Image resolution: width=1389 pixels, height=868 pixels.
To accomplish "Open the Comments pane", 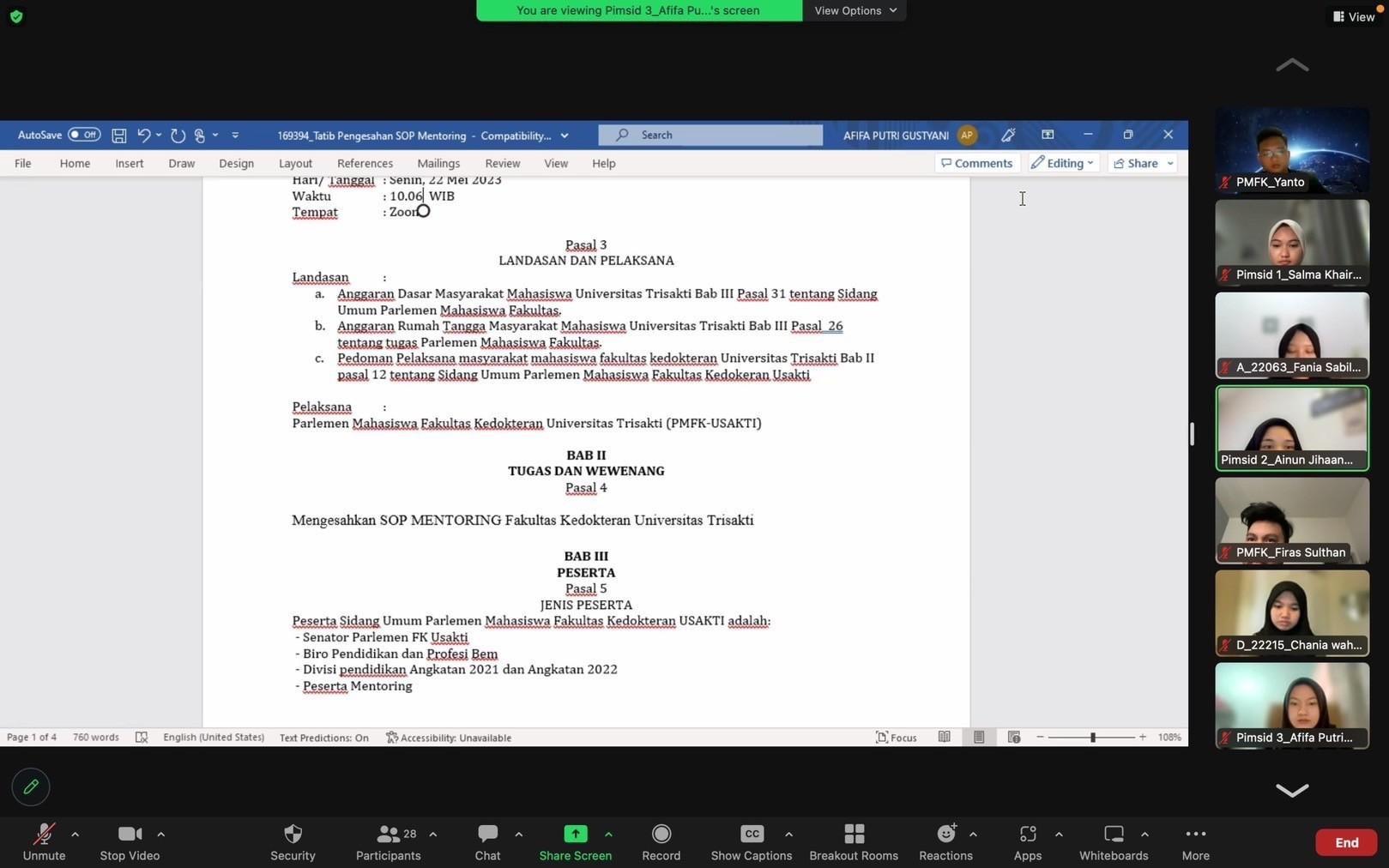I will [976, 163].
